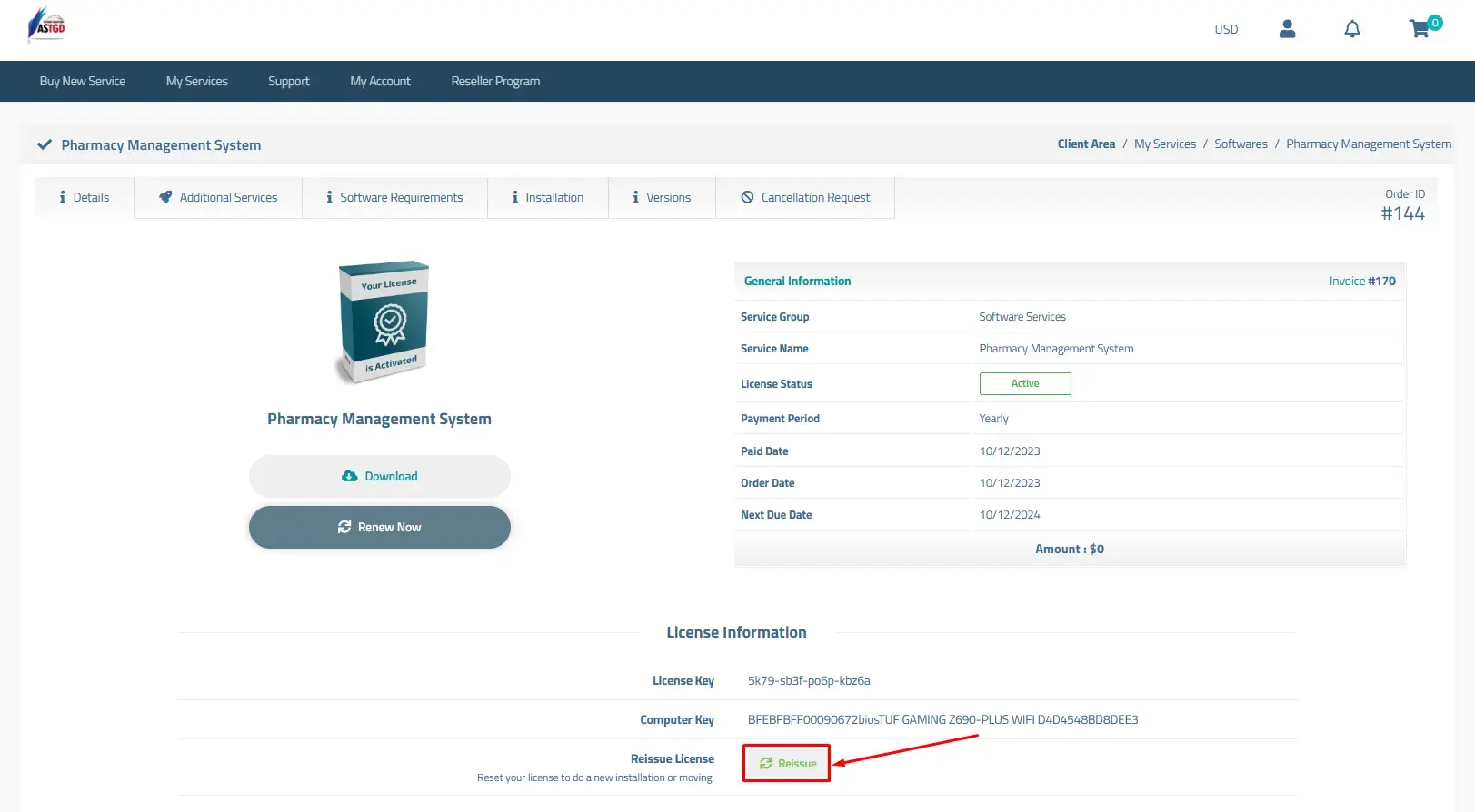This screenshot has height=812, width=1475.
Task: Click the Amount : $0 row
Action: (1070, 549)
